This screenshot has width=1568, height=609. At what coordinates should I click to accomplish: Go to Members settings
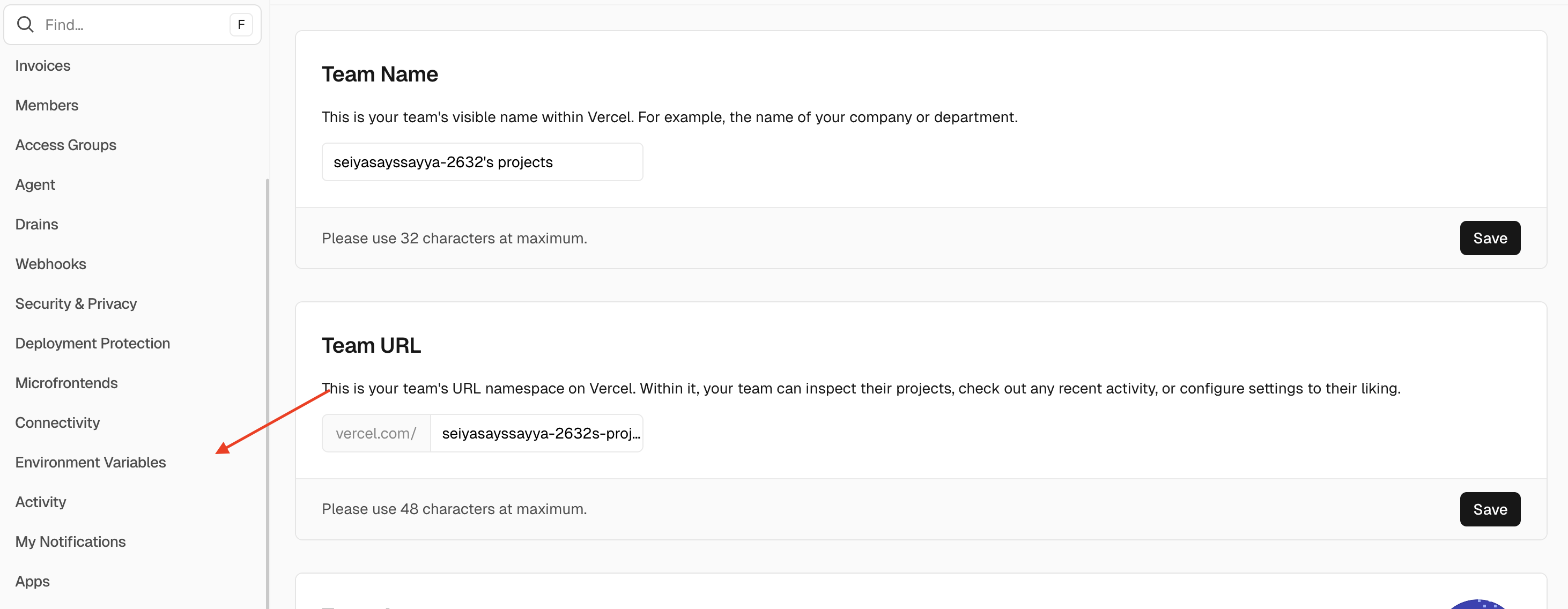(47, 105)
